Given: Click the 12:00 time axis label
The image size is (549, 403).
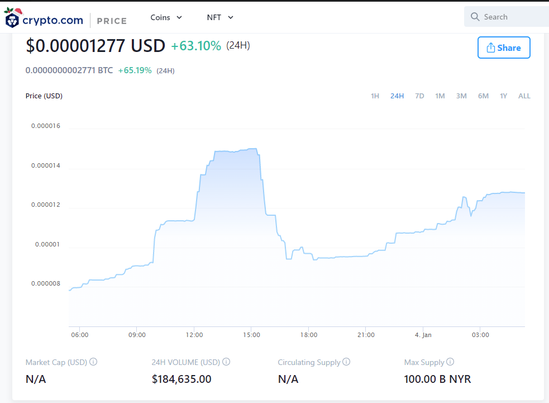Looking at the screenshot, I should point(194,335).
